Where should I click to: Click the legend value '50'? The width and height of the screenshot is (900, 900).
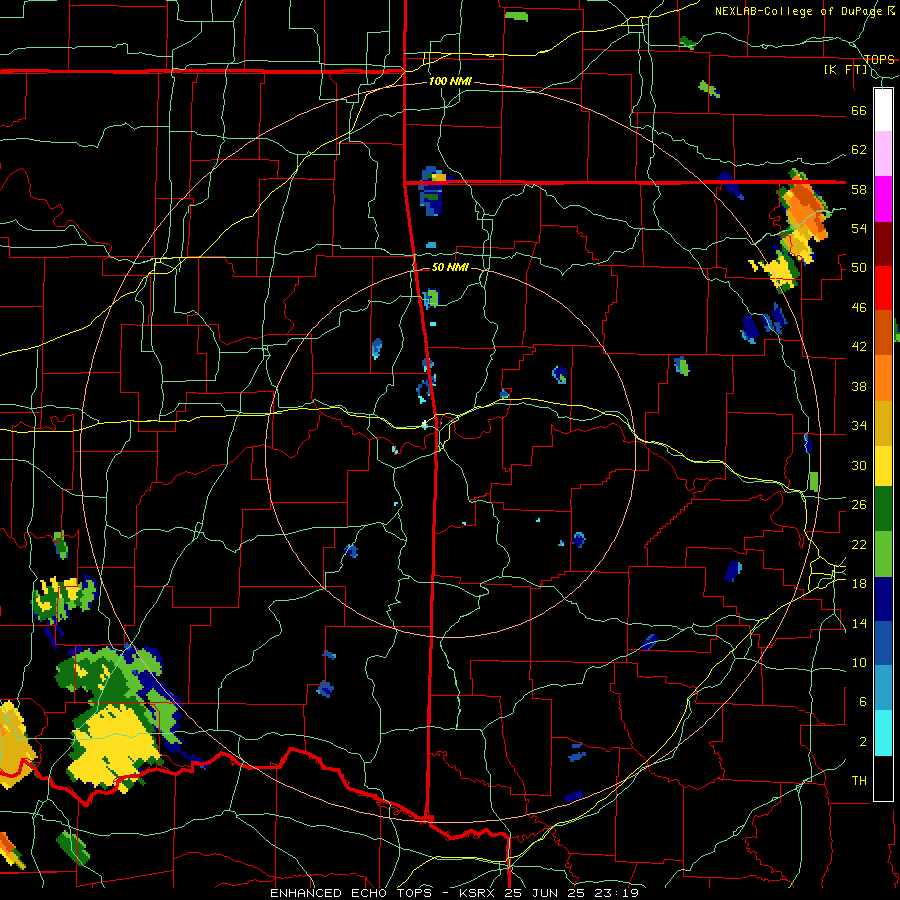(x=859, y=268)
